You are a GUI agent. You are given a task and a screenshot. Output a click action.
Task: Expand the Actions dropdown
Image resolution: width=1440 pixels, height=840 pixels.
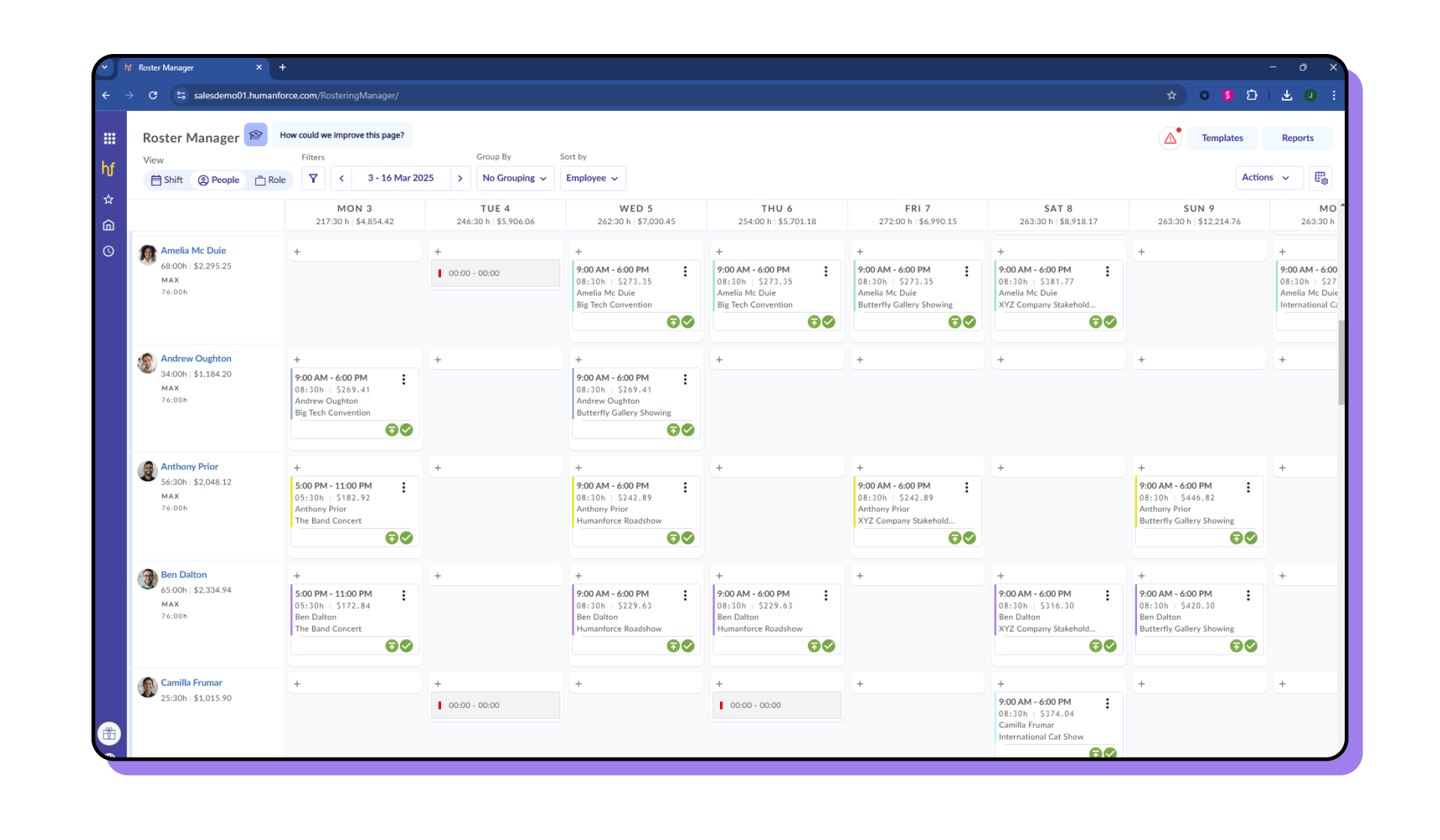pyautogui.click(x=1267, y=177)
